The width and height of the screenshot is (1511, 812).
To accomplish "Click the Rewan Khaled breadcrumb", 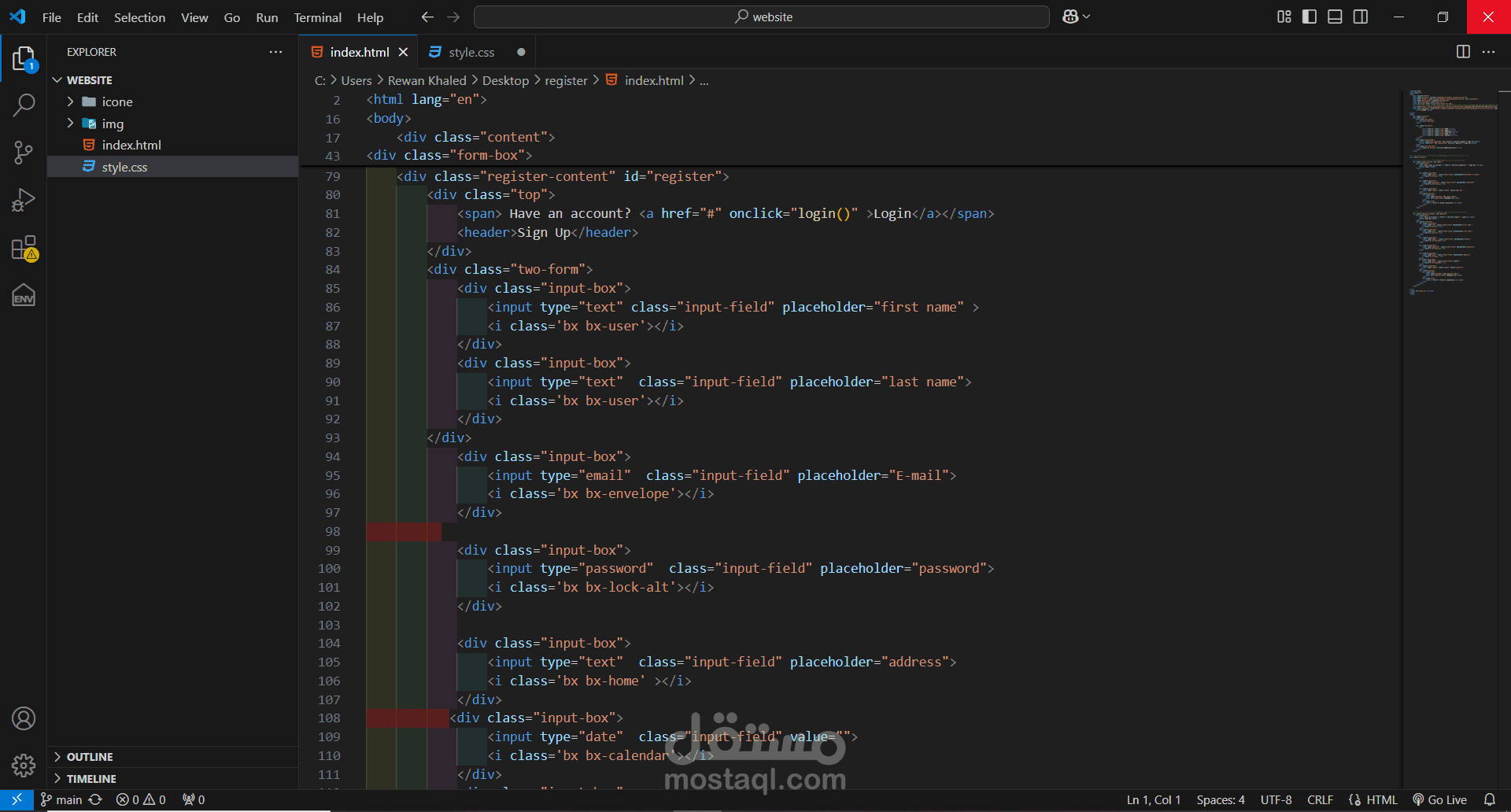I will [427, 80].
